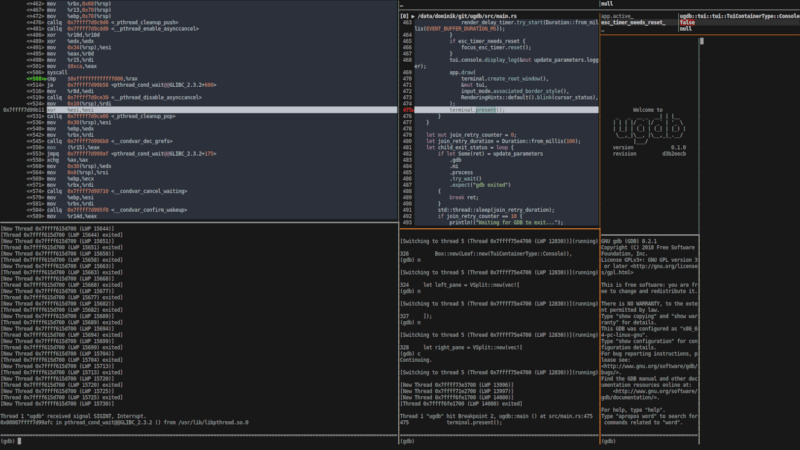Click the "(LWP 14000) exited" thread line
Viewport: 800px width, 450px height.
click(x=461, y=404)
